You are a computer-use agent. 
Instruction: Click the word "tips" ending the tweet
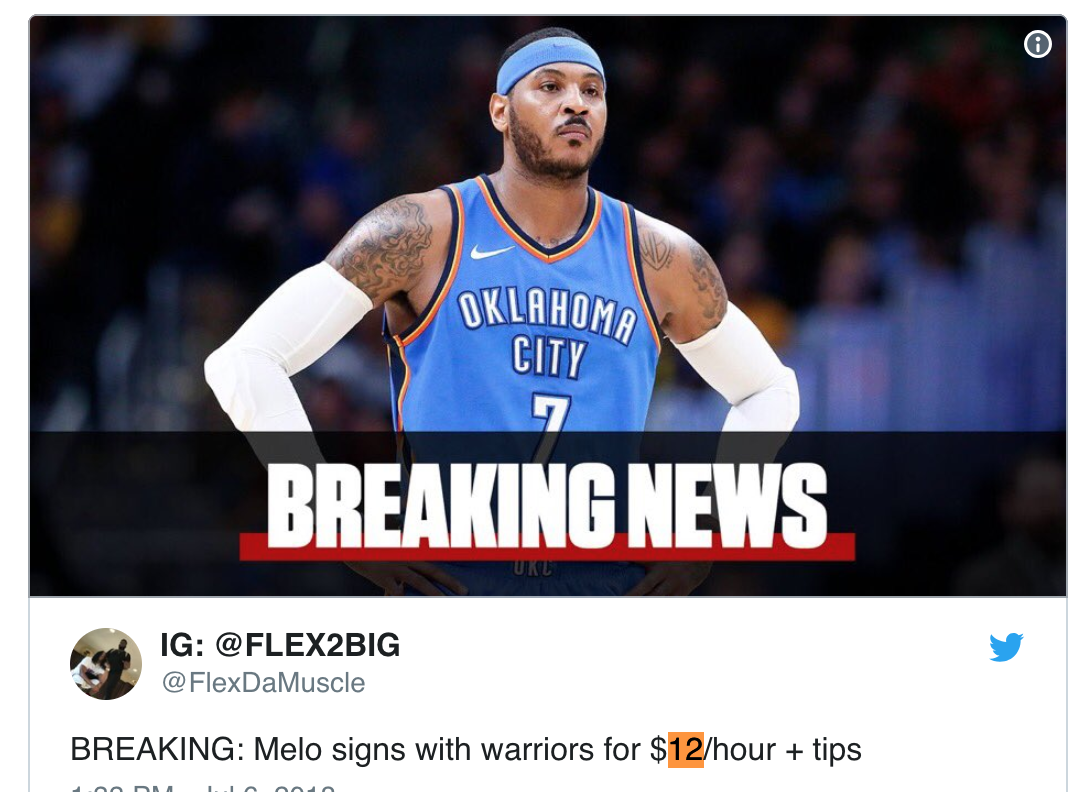coord(837,750)
